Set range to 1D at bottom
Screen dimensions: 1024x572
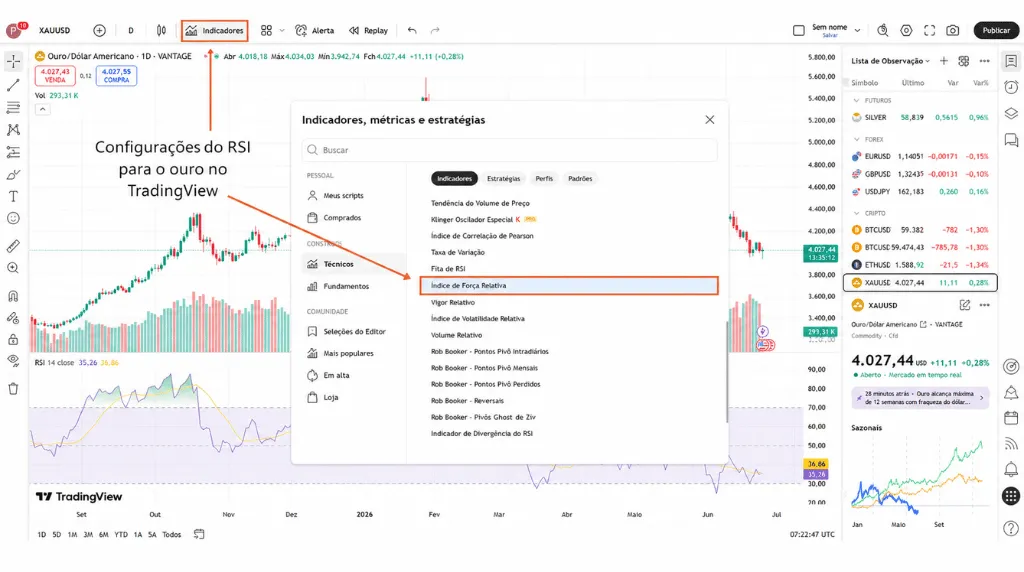42,535
